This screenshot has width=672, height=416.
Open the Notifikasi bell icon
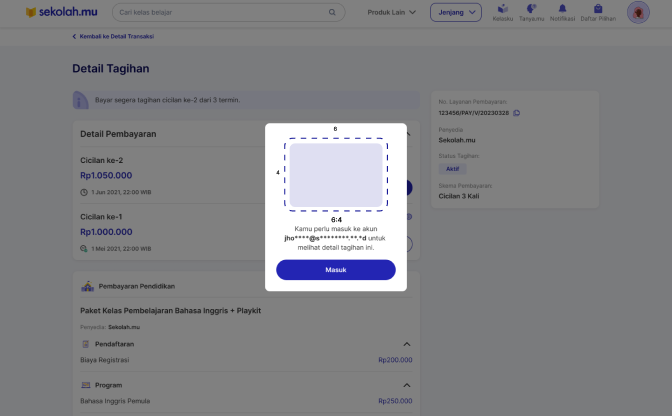point(562,10)
